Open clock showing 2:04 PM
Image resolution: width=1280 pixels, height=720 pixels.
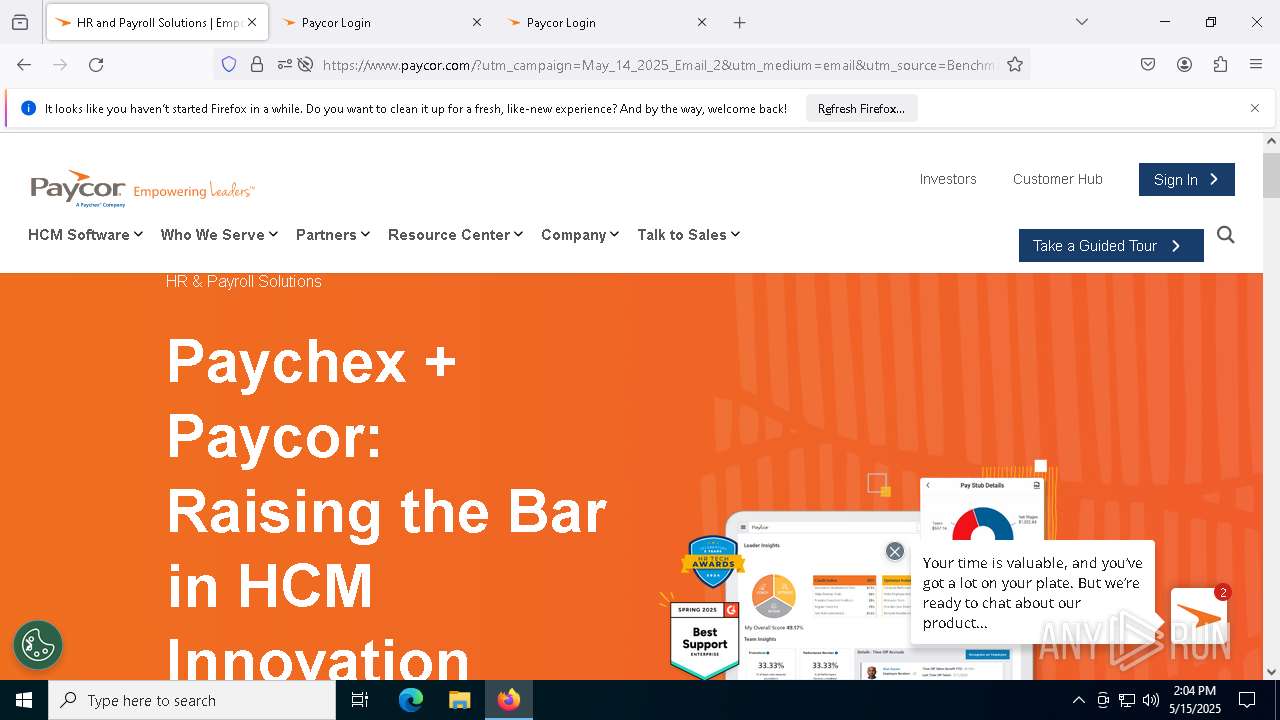[1195, 700]
